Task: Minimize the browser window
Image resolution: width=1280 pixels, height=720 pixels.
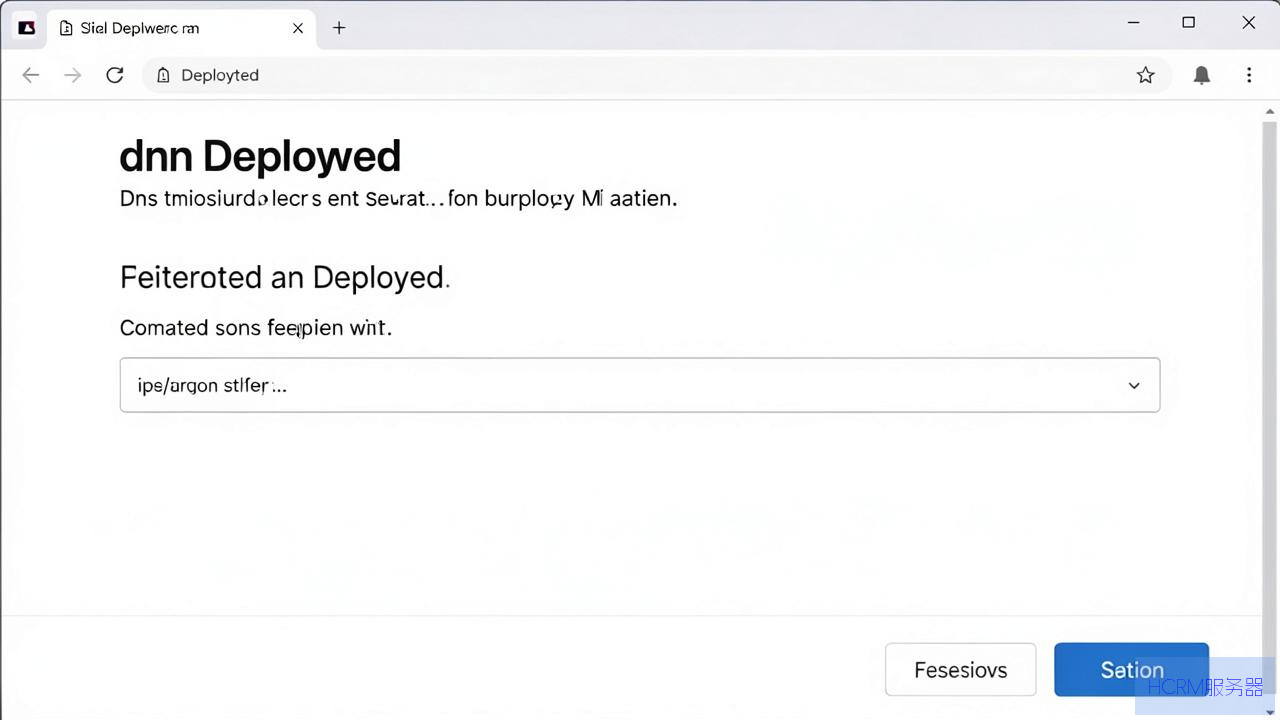Action: click(1134, 23)
